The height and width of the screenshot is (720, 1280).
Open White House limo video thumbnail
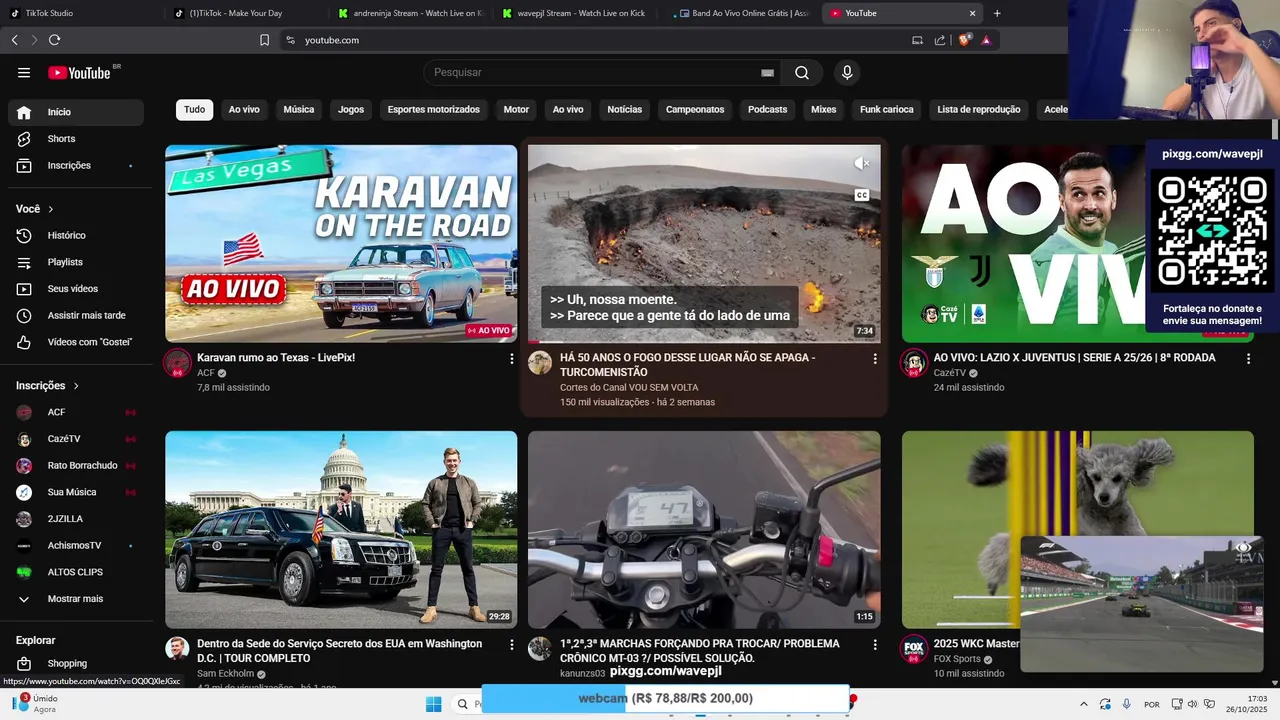coord(341,530)
